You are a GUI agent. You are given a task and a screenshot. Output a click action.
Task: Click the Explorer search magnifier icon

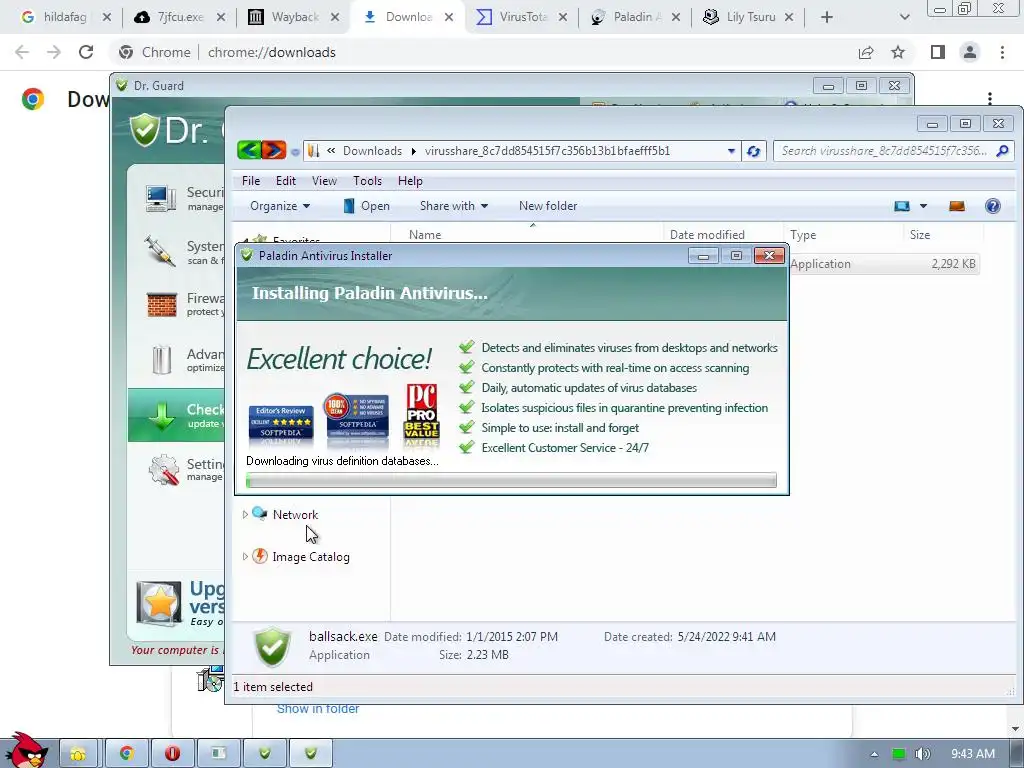(x=1002, y=151)
